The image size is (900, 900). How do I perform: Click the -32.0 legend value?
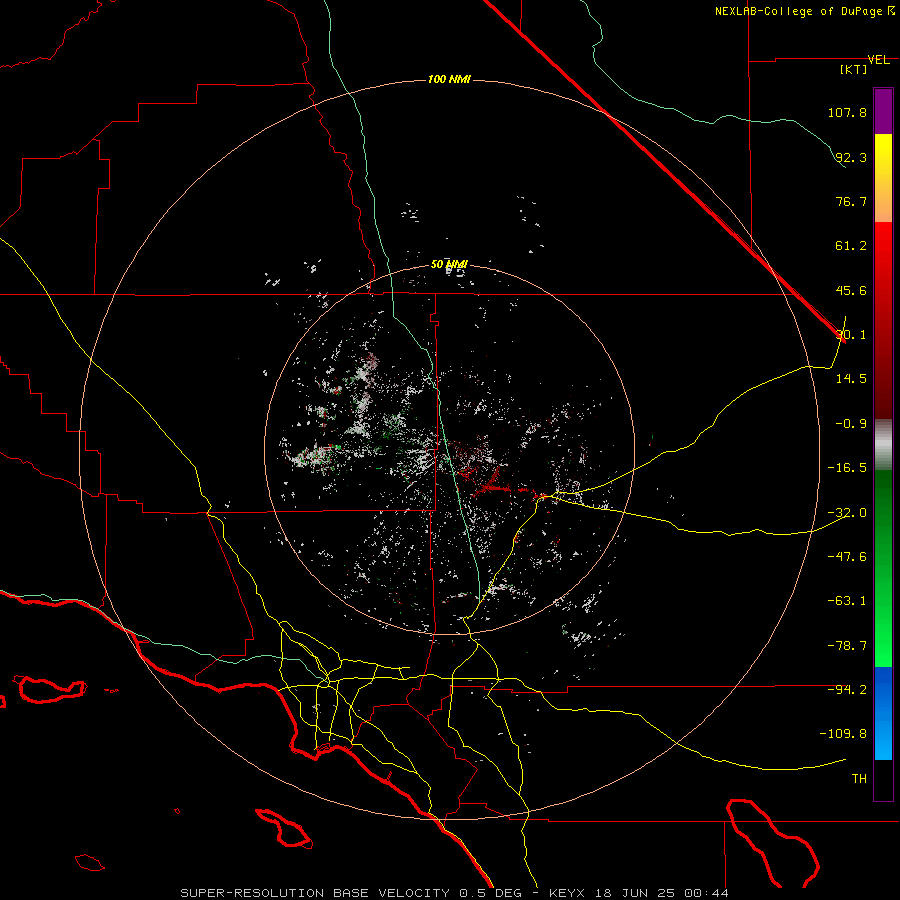click(x=847, y=513)
